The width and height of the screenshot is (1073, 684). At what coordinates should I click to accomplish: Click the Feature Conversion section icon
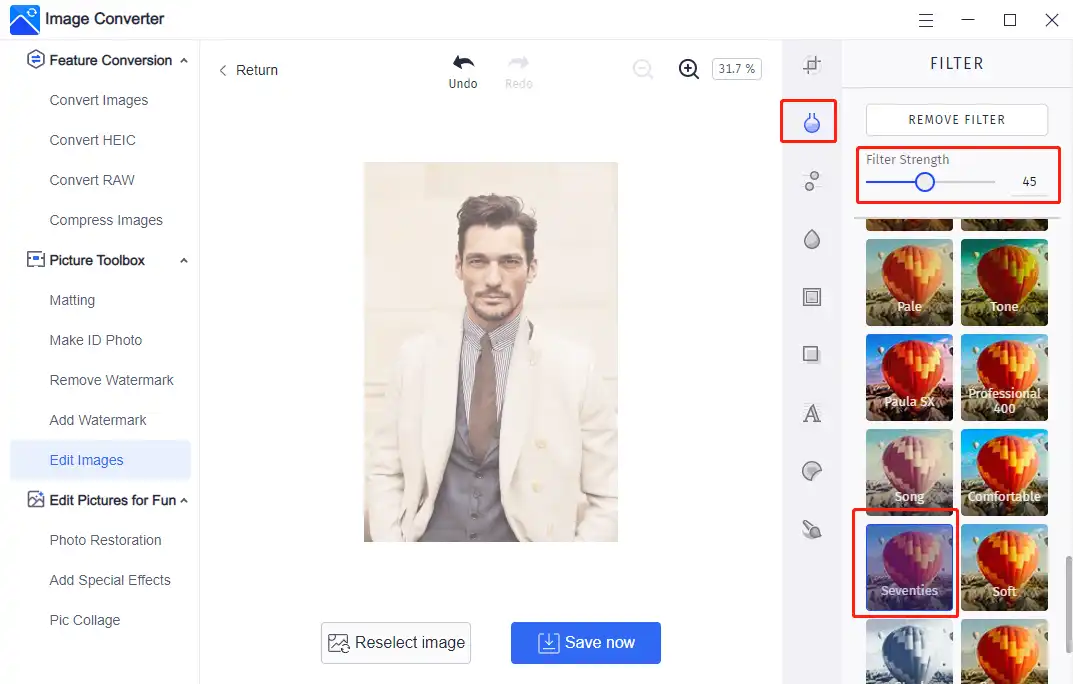click(36, 60)
